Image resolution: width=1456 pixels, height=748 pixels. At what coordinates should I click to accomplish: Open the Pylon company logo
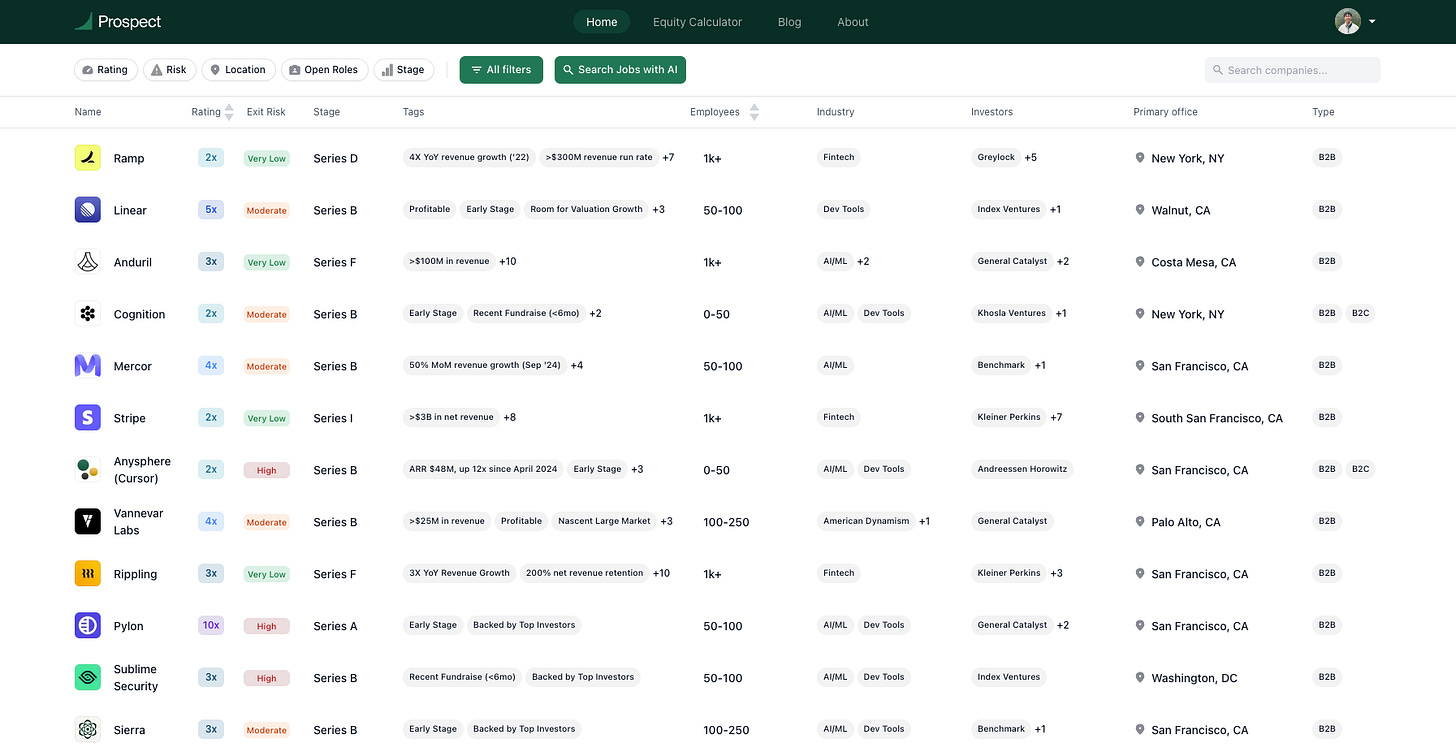tap(88, 626)
